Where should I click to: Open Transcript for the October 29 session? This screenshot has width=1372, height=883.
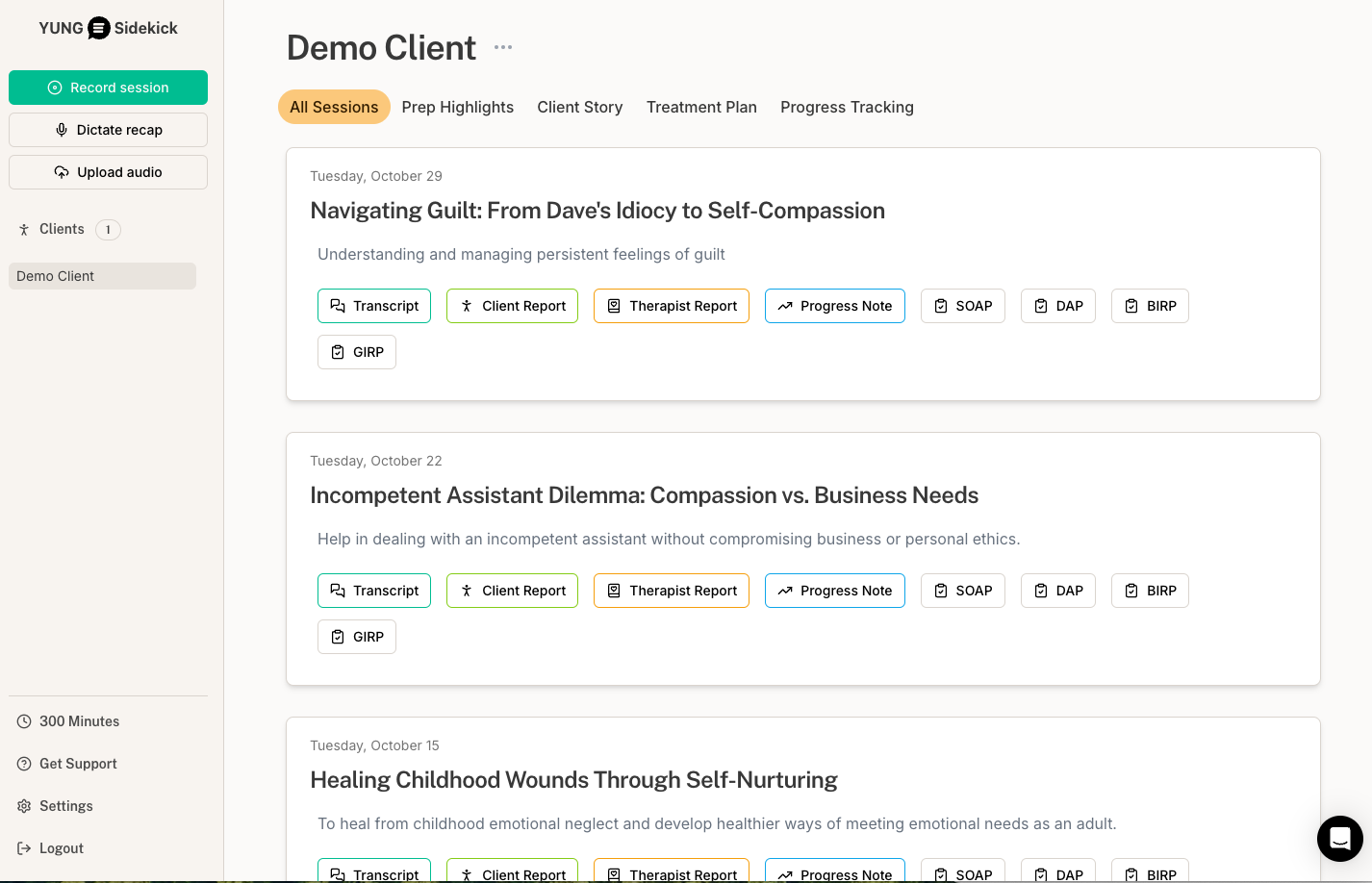pyautogui.click(x=374, y=306)
